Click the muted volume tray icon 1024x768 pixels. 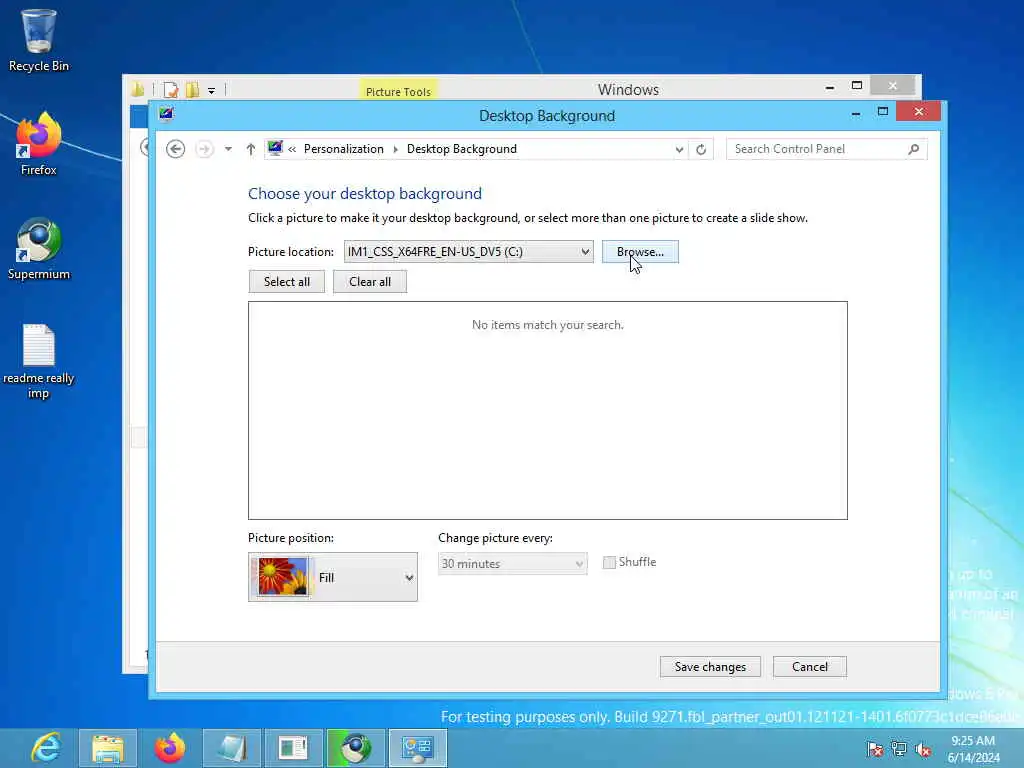(923, 749)
